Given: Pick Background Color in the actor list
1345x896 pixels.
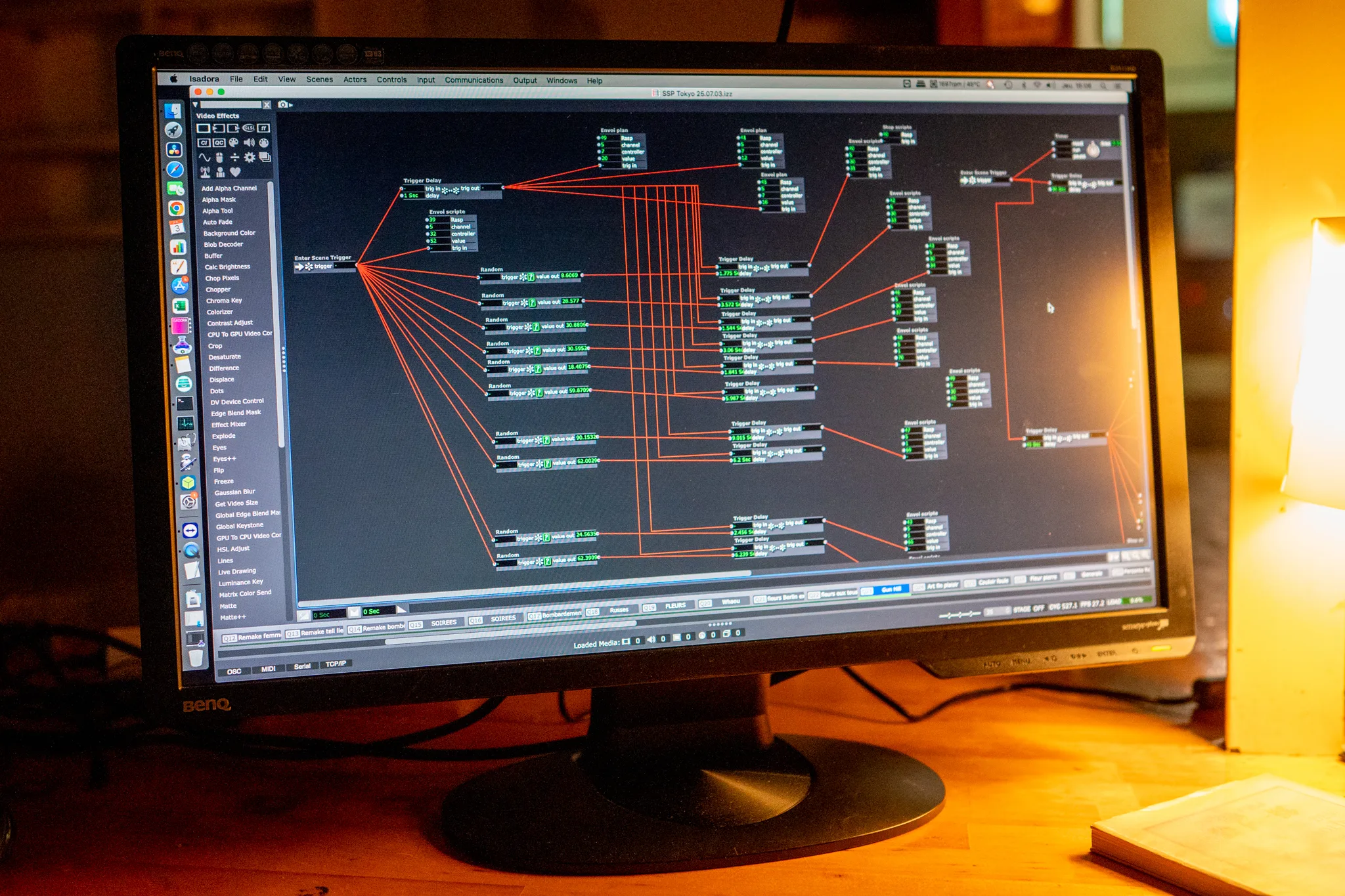Looking at the screenshot, I should point(229,233).
